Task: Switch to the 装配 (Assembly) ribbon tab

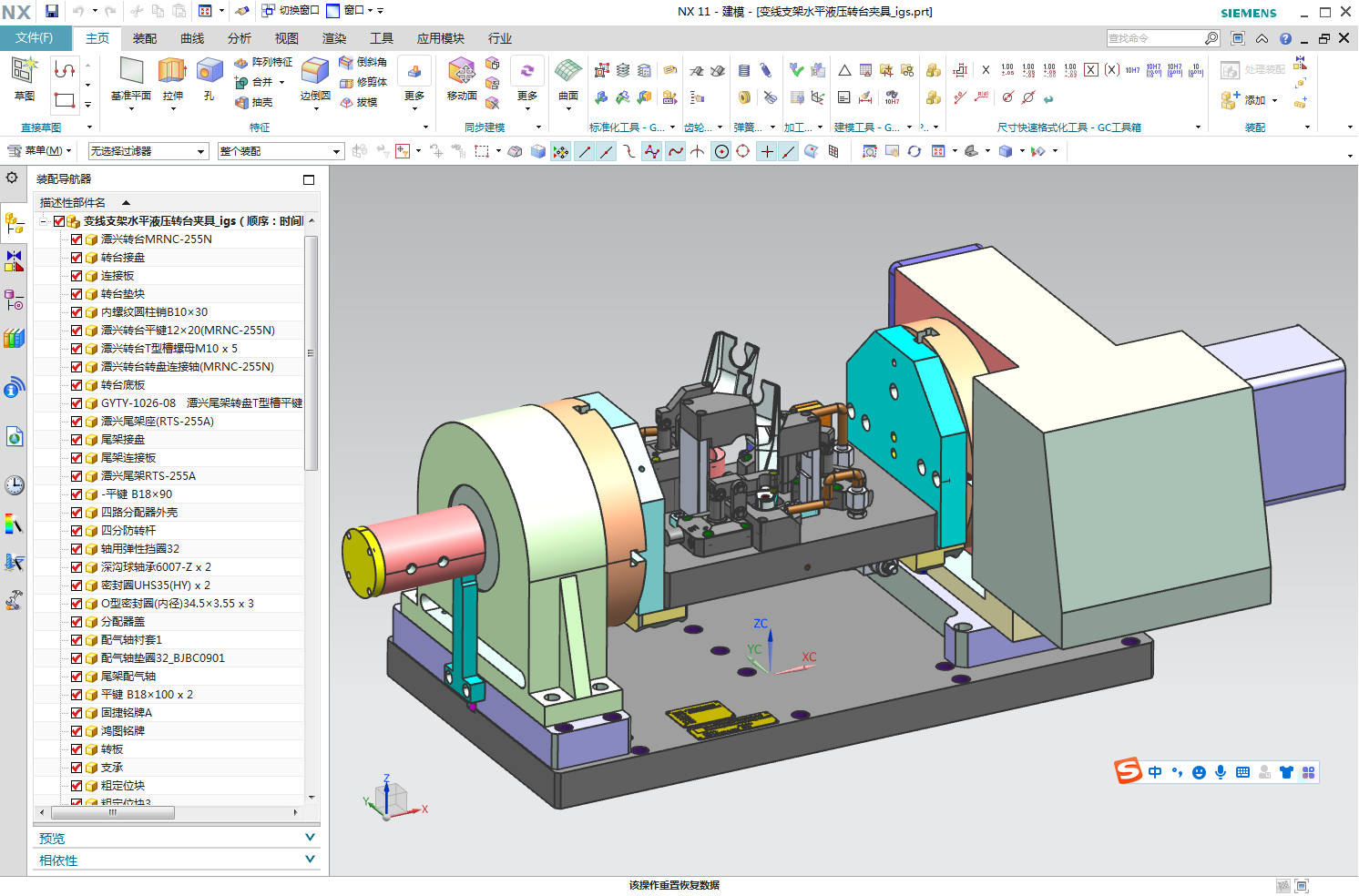Action: click(145, 38)
